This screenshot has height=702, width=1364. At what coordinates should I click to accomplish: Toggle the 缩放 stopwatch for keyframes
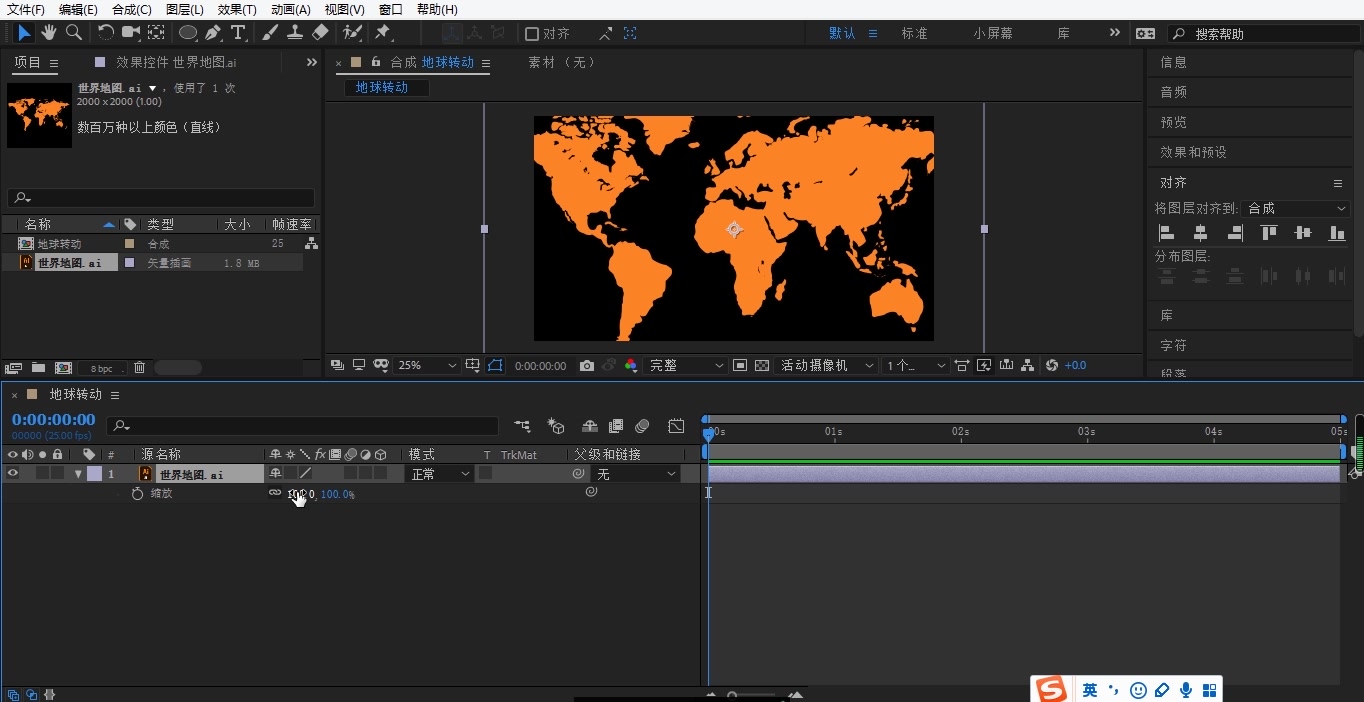[x=137, y=494]
